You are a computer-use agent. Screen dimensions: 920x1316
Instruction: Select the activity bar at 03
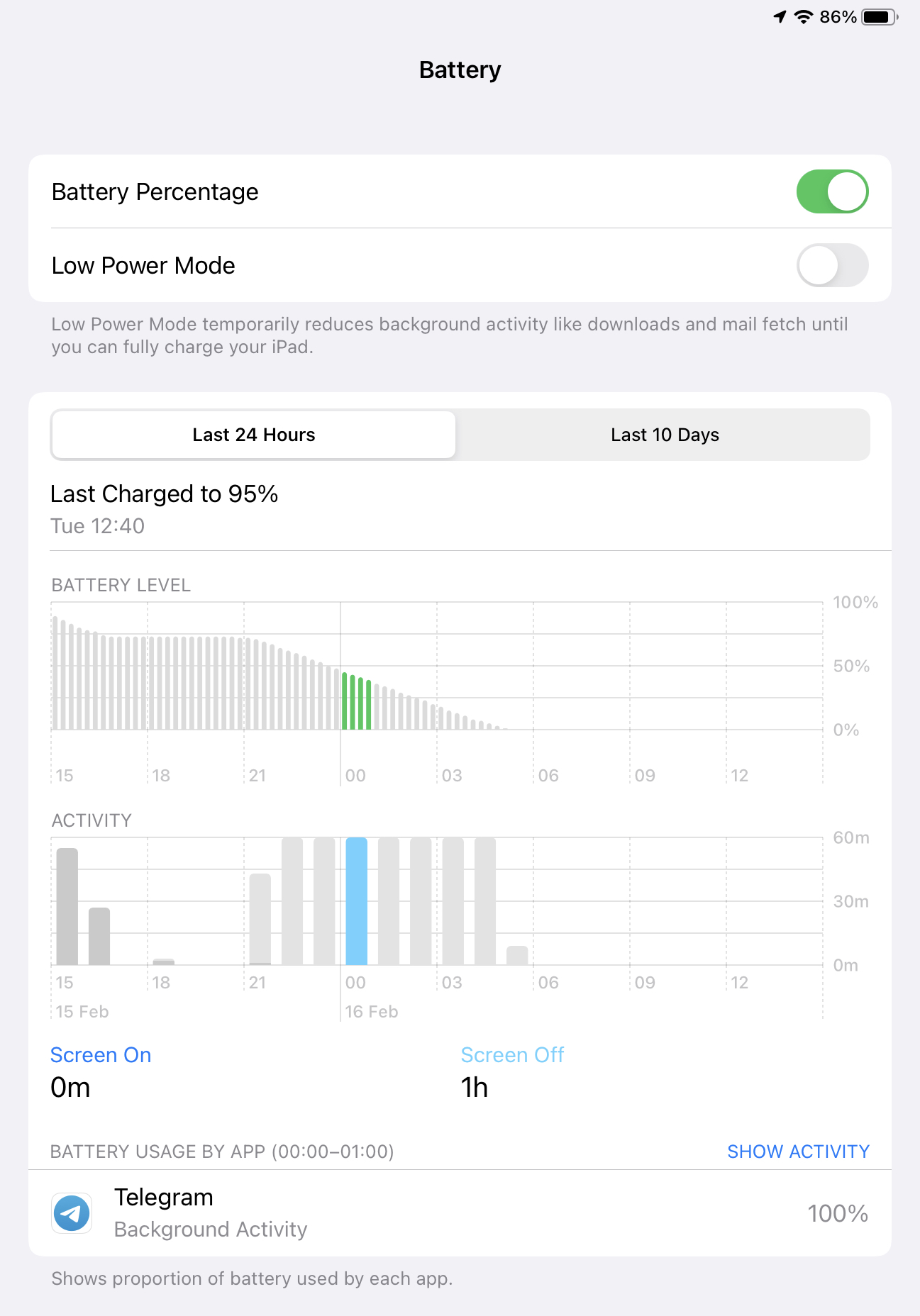(453, 901)
